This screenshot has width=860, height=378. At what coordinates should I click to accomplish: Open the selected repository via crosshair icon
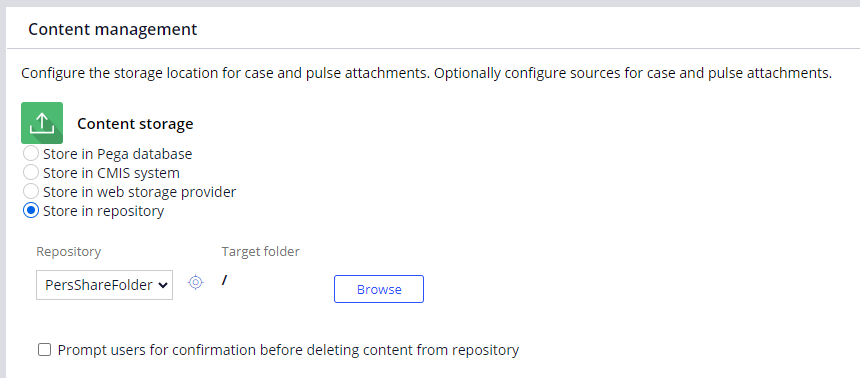[x=195, y=283]
